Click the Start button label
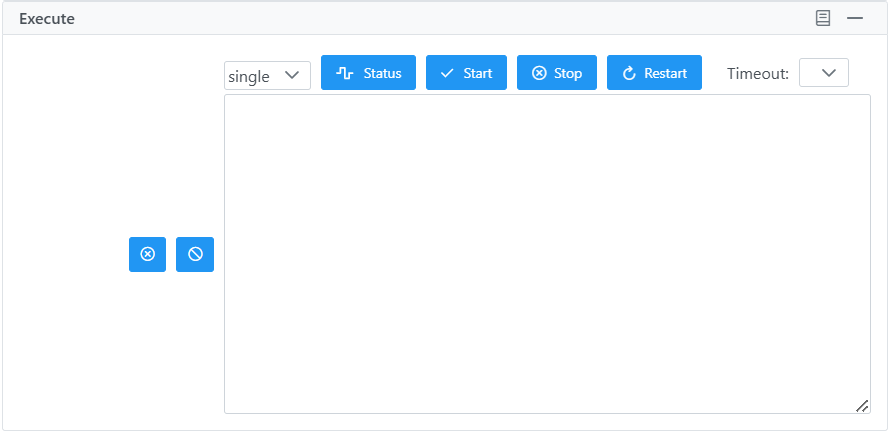Screen dimensions: 894x437 coord(478,73)
